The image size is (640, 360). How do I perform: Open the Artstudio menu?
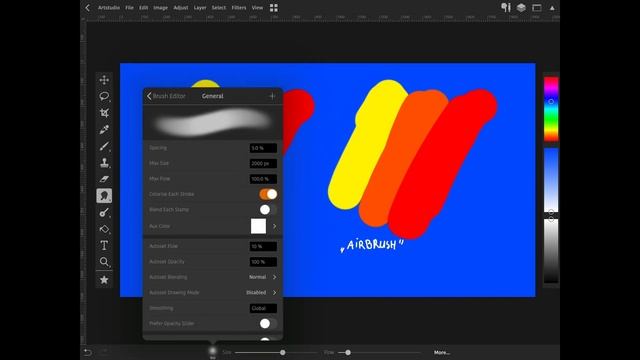click(109, 8)
